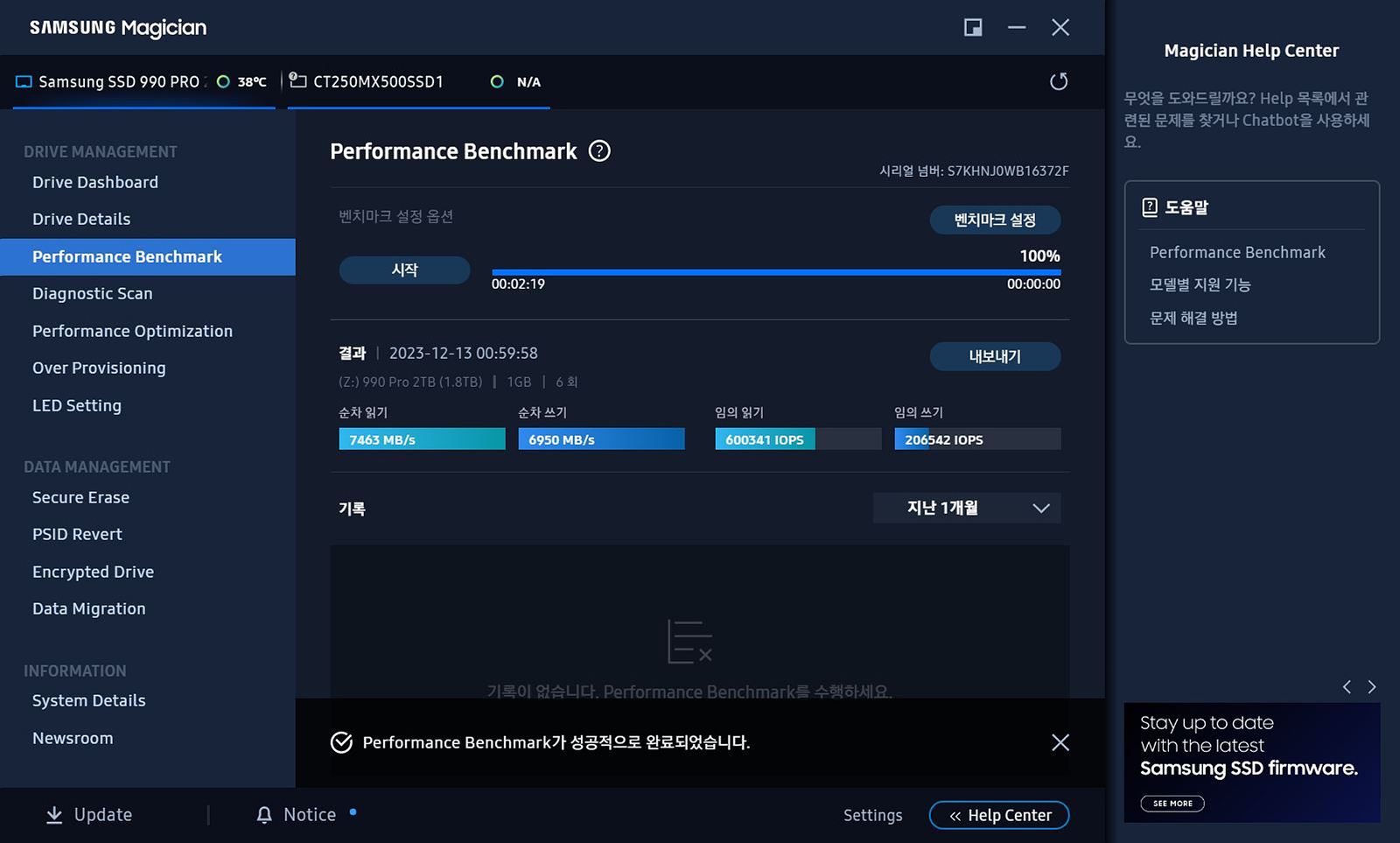Select the CT250MX500SSD1 drive tab

pos(418,81)
